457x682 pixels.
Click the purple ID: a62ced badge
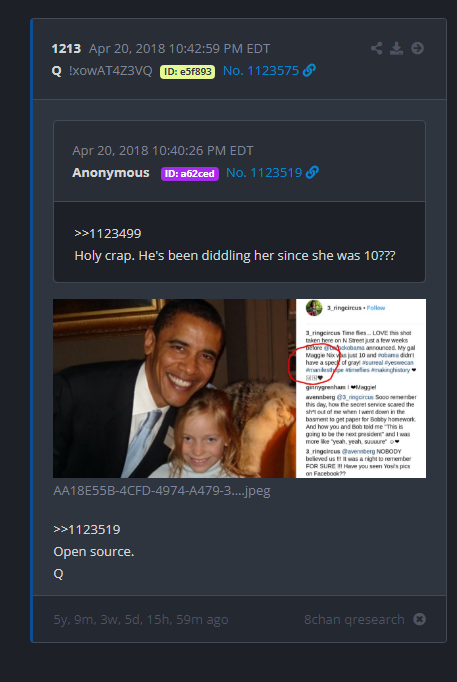190,174
